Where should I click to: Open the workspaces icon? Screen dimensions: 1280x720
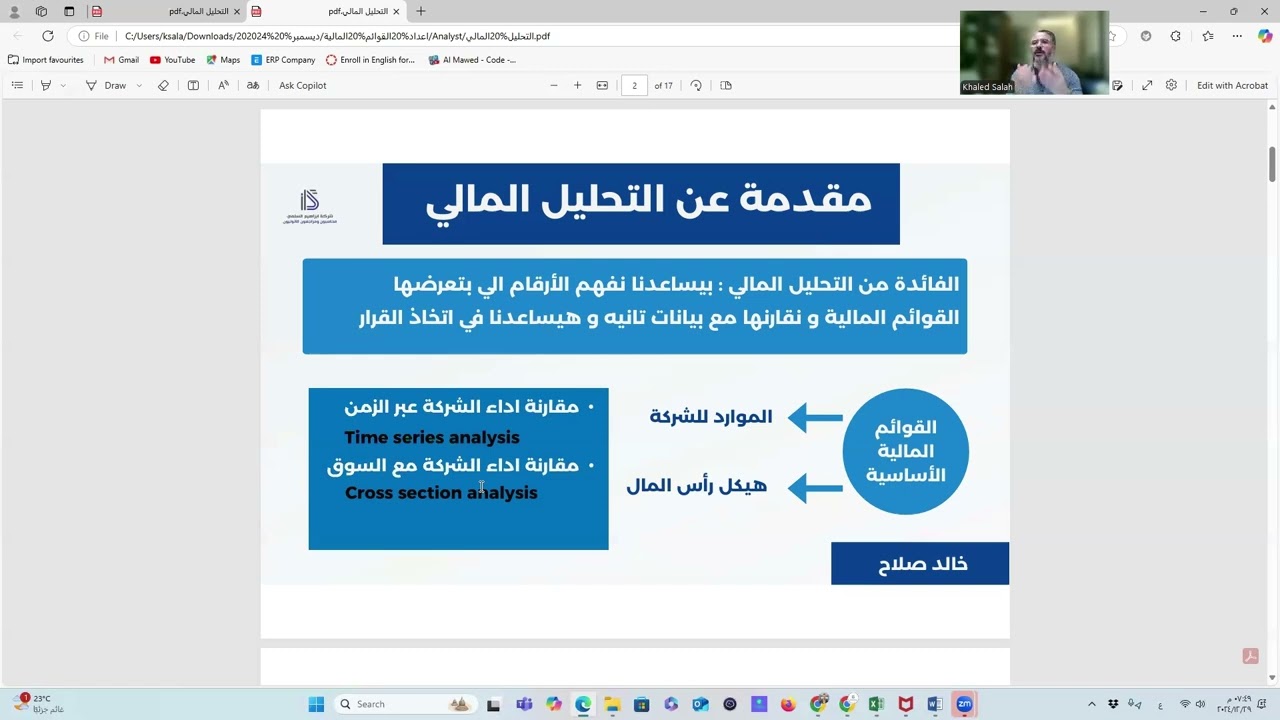click(x=41, y=11)
